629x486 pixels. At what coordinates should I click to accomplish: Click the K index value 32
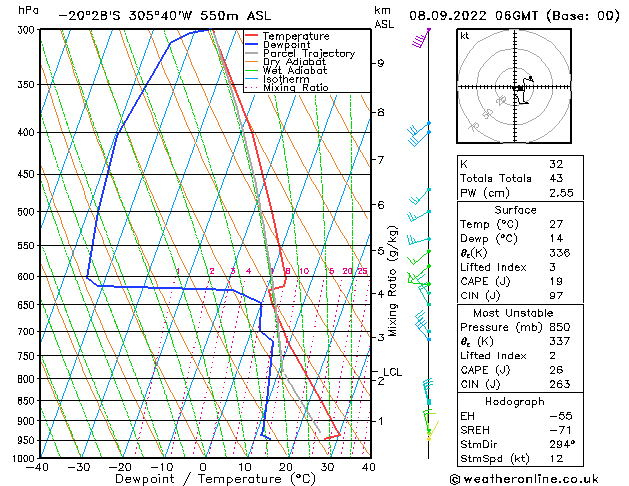click(556, 164)
